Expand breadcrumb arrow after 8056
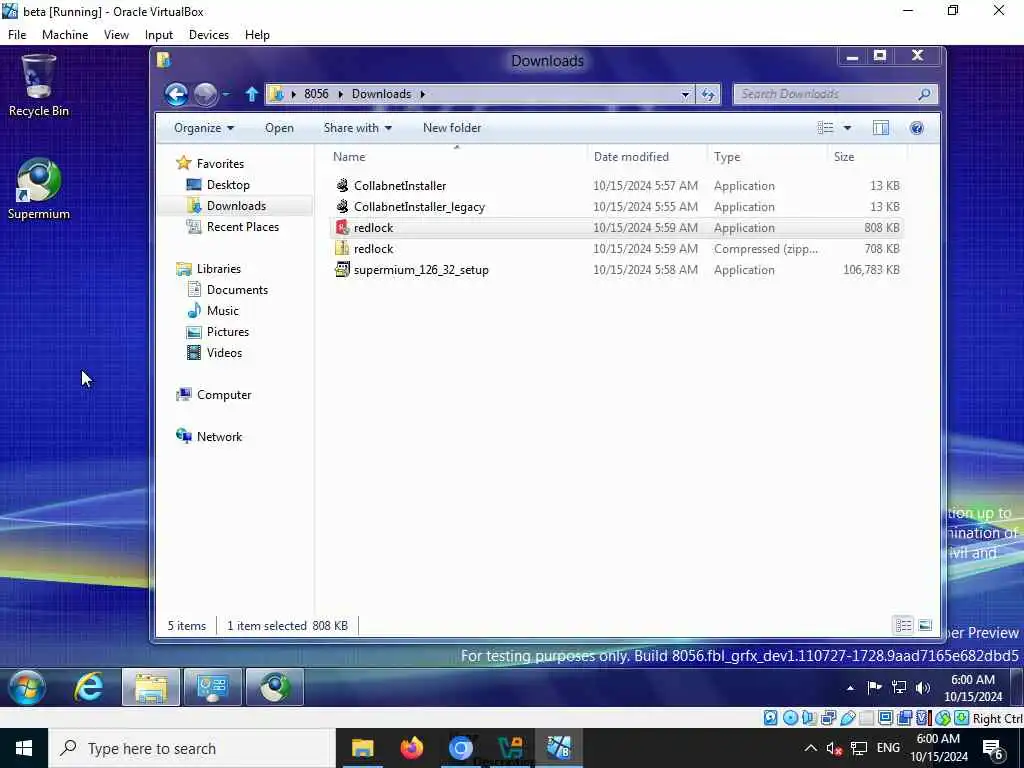Viewport: 1024px width, 768px height. 340,94
